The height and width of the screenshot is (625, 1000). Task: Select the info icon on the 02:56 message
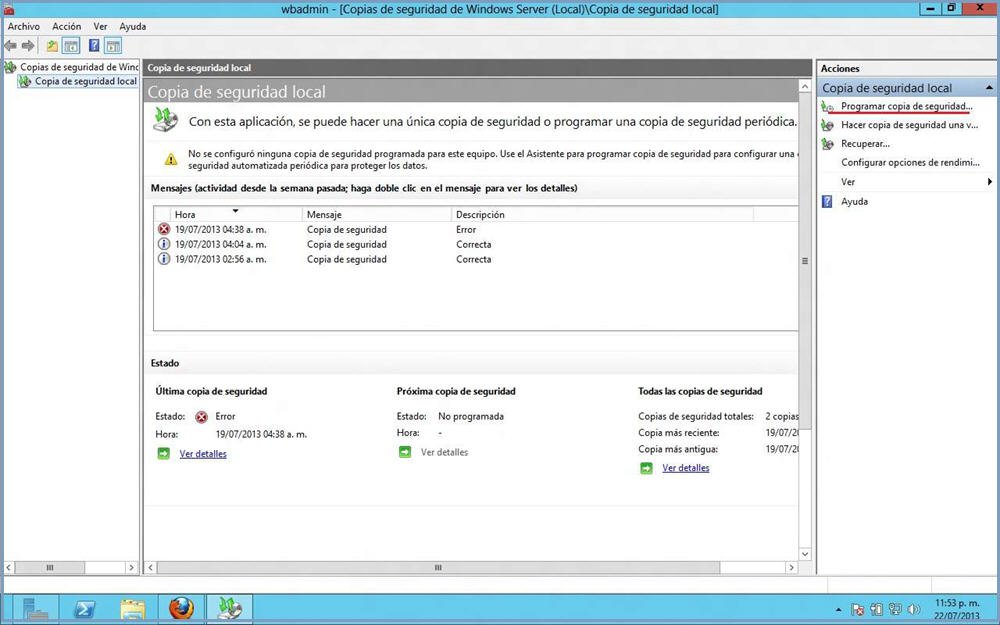(x=164, y=258)
